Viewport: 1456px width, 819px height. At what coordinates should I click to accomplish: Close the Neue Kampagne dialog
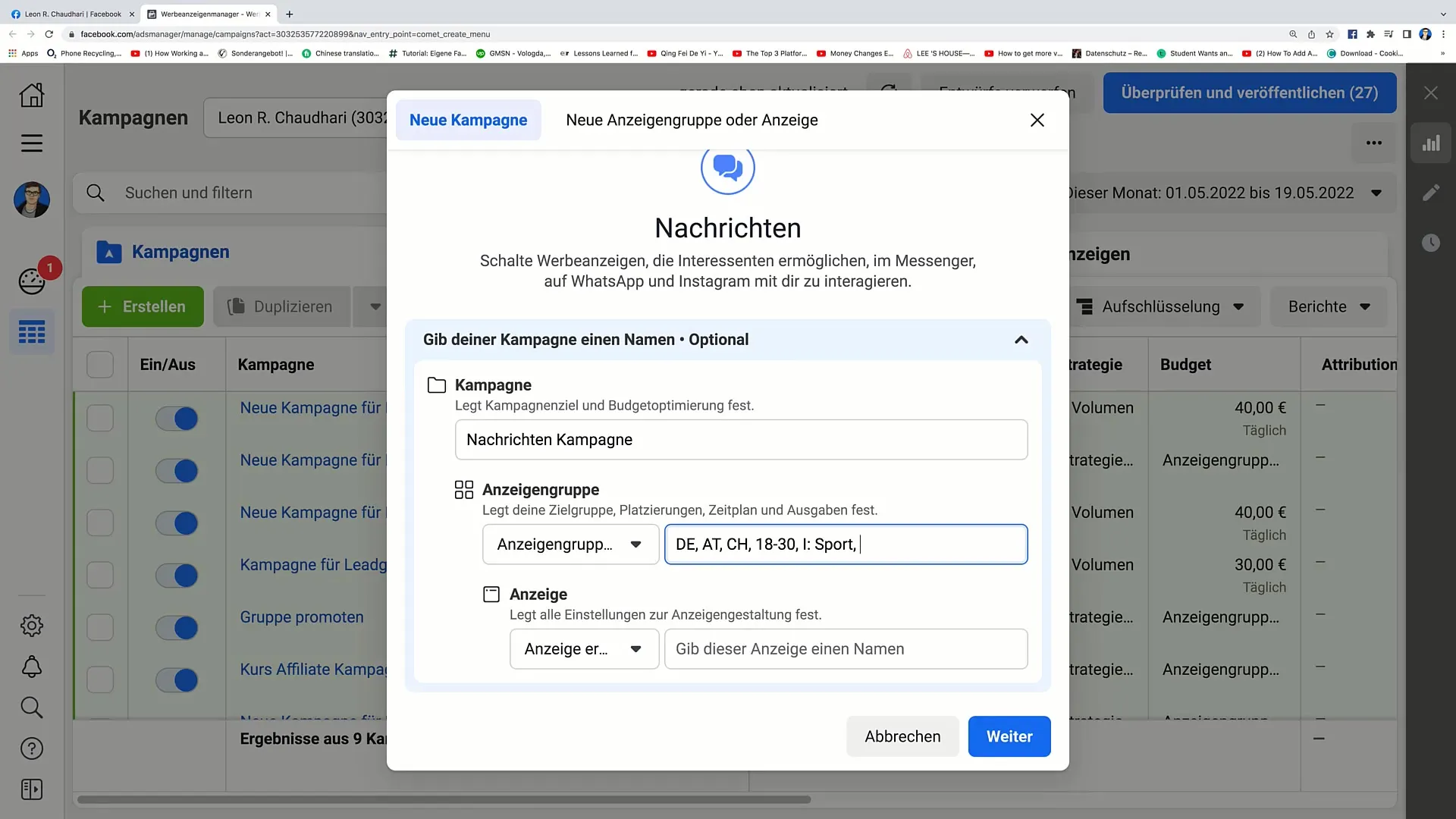click(x=1037, y=120)
